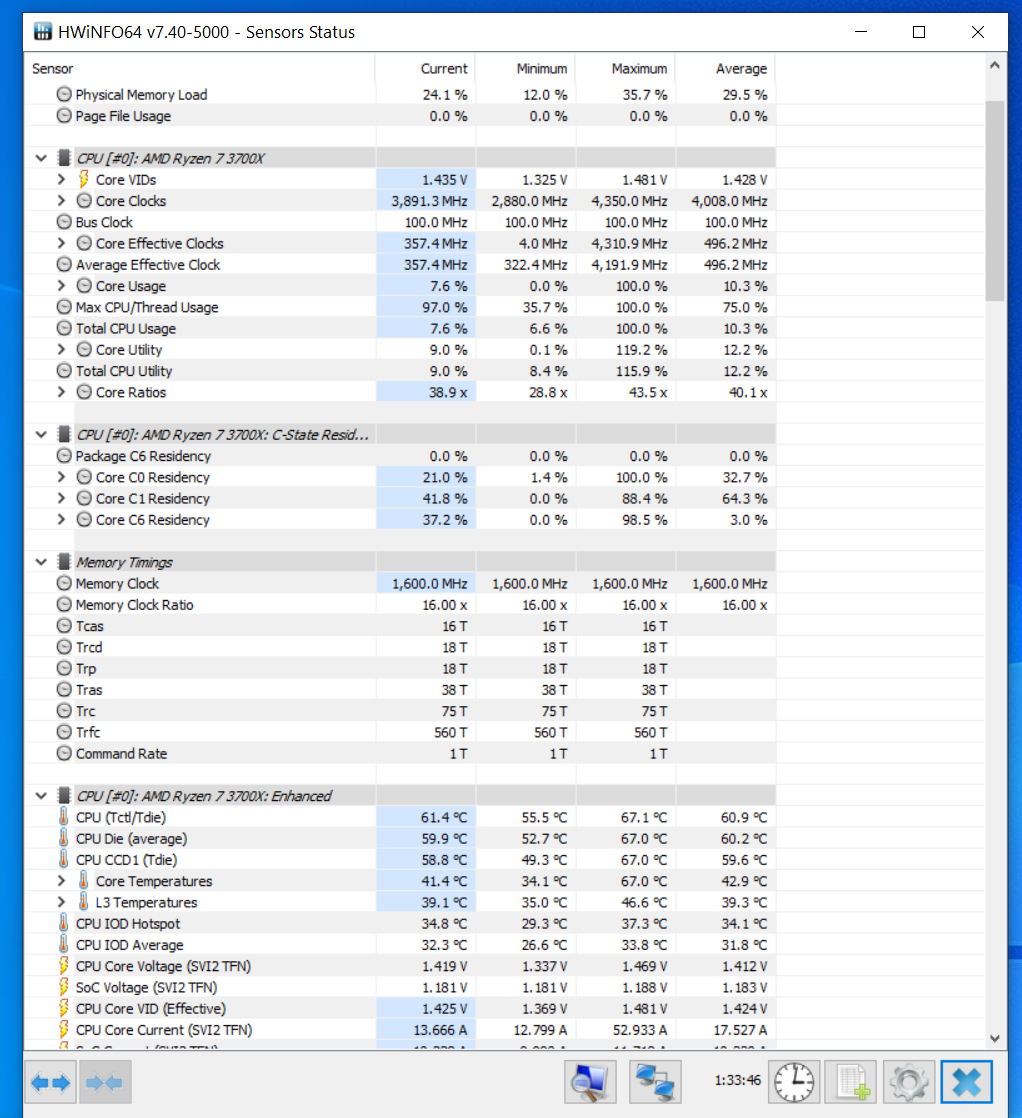
Task: Click the SoC Voltage lightning icon
Action: pos(63,987)
